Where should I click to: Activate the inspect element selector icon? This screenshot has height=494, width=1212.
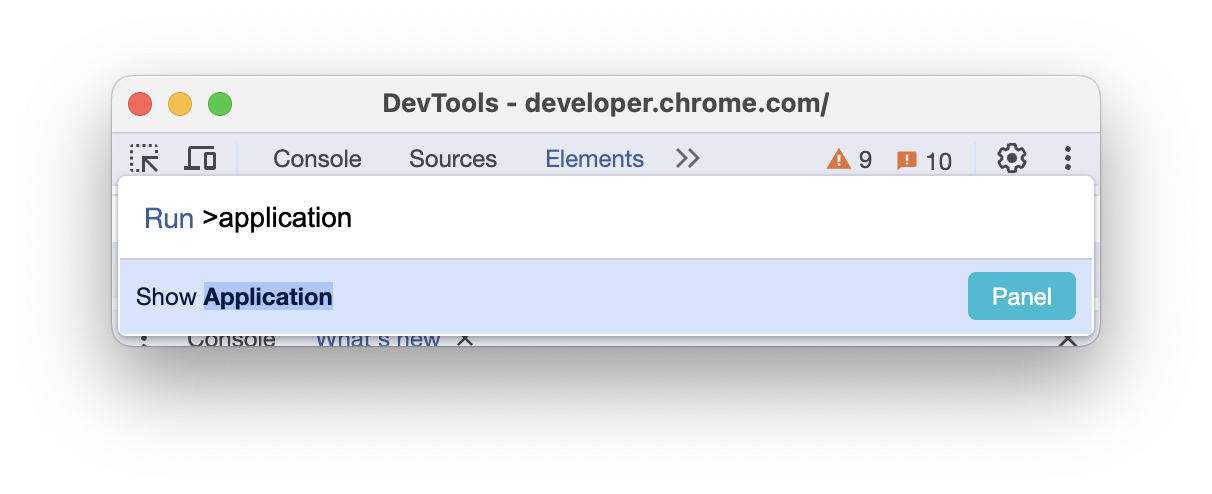click(145, 158)
